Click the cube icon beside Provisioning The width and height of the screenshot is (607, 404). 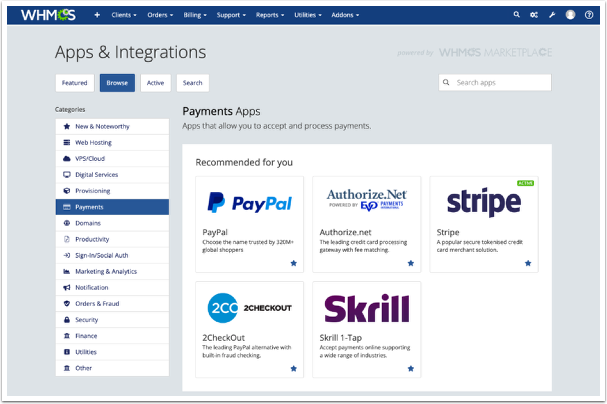(x=67, y=191)
